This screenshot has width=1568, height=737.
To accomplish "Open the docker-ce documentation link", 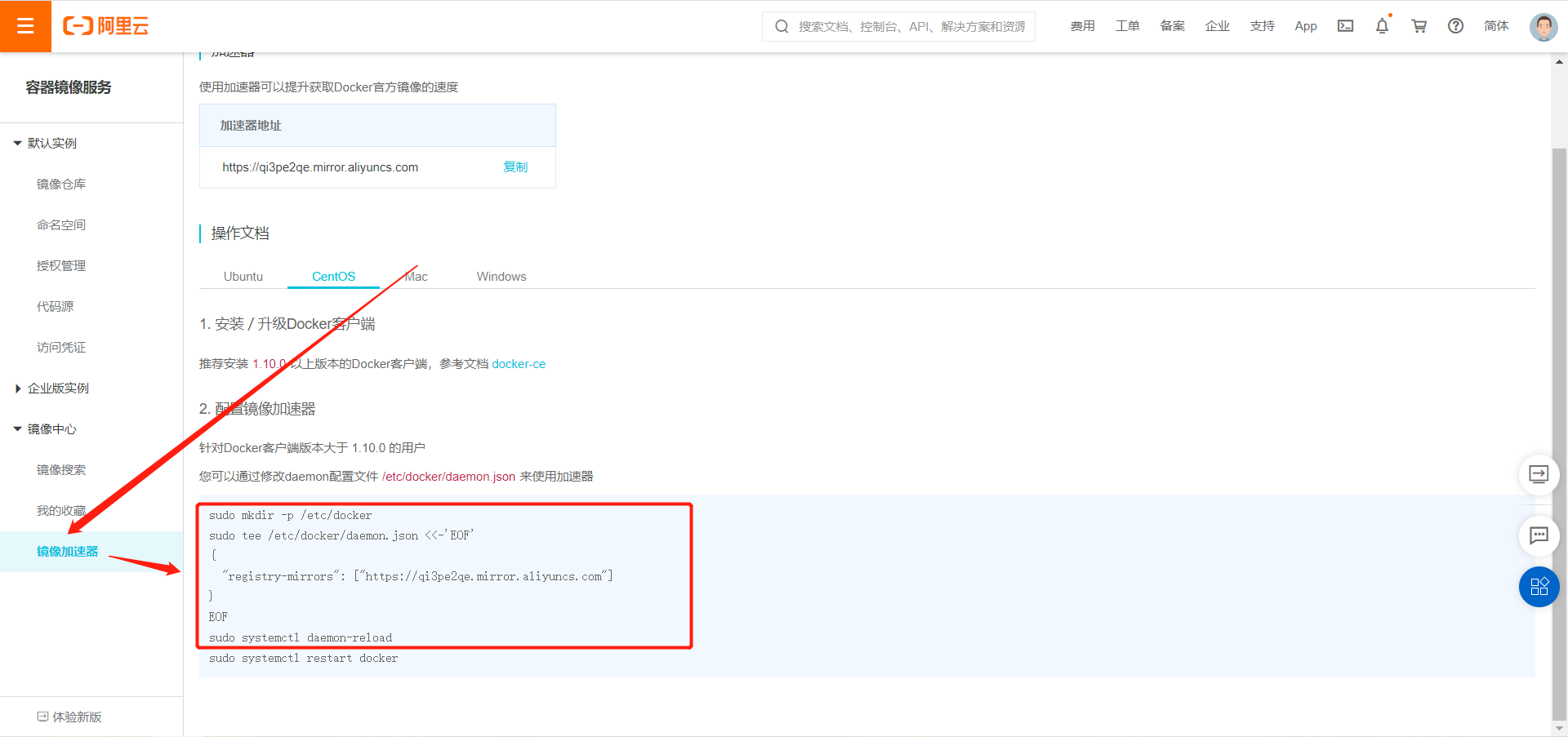I will (519, 363).
